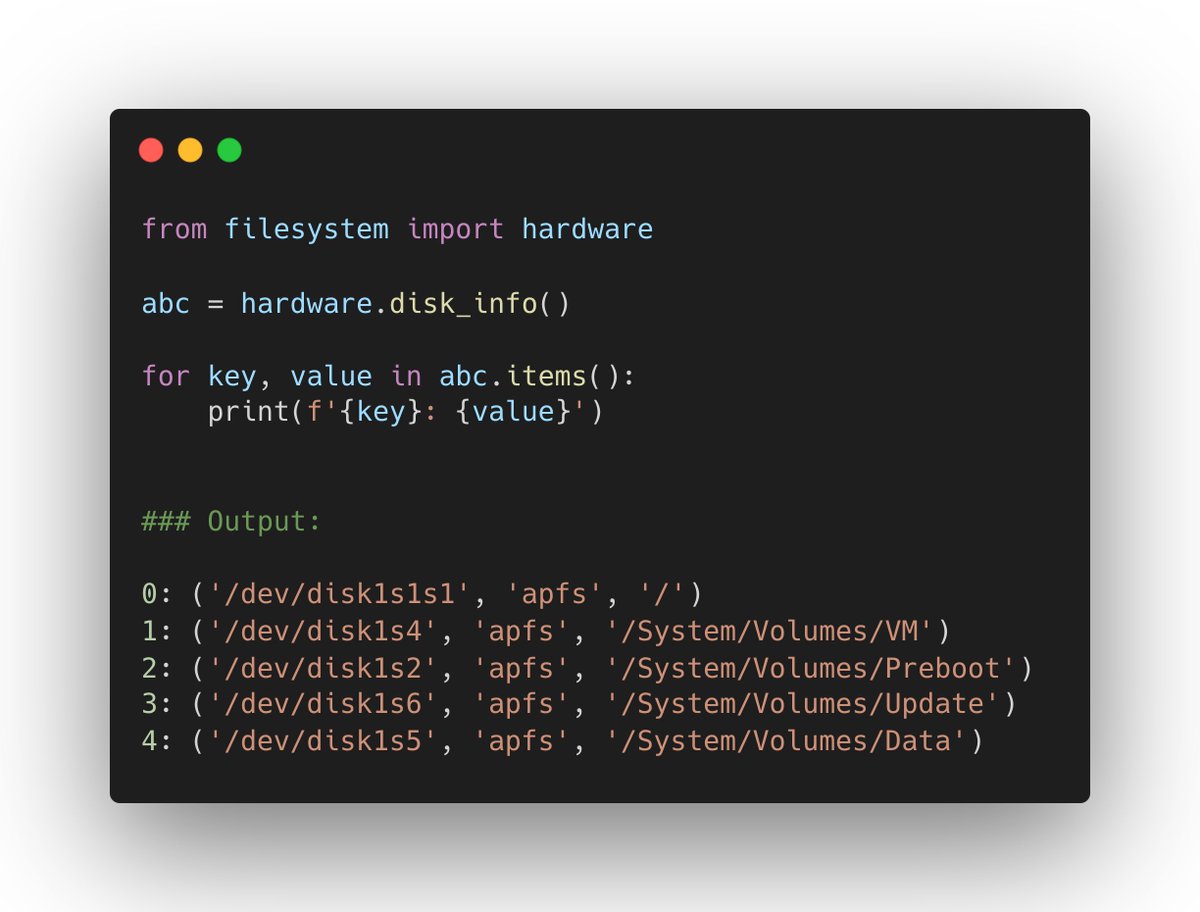Click the 'for' keyword in loop
This screenshot has width=1200, height=912.
[166, 377]
